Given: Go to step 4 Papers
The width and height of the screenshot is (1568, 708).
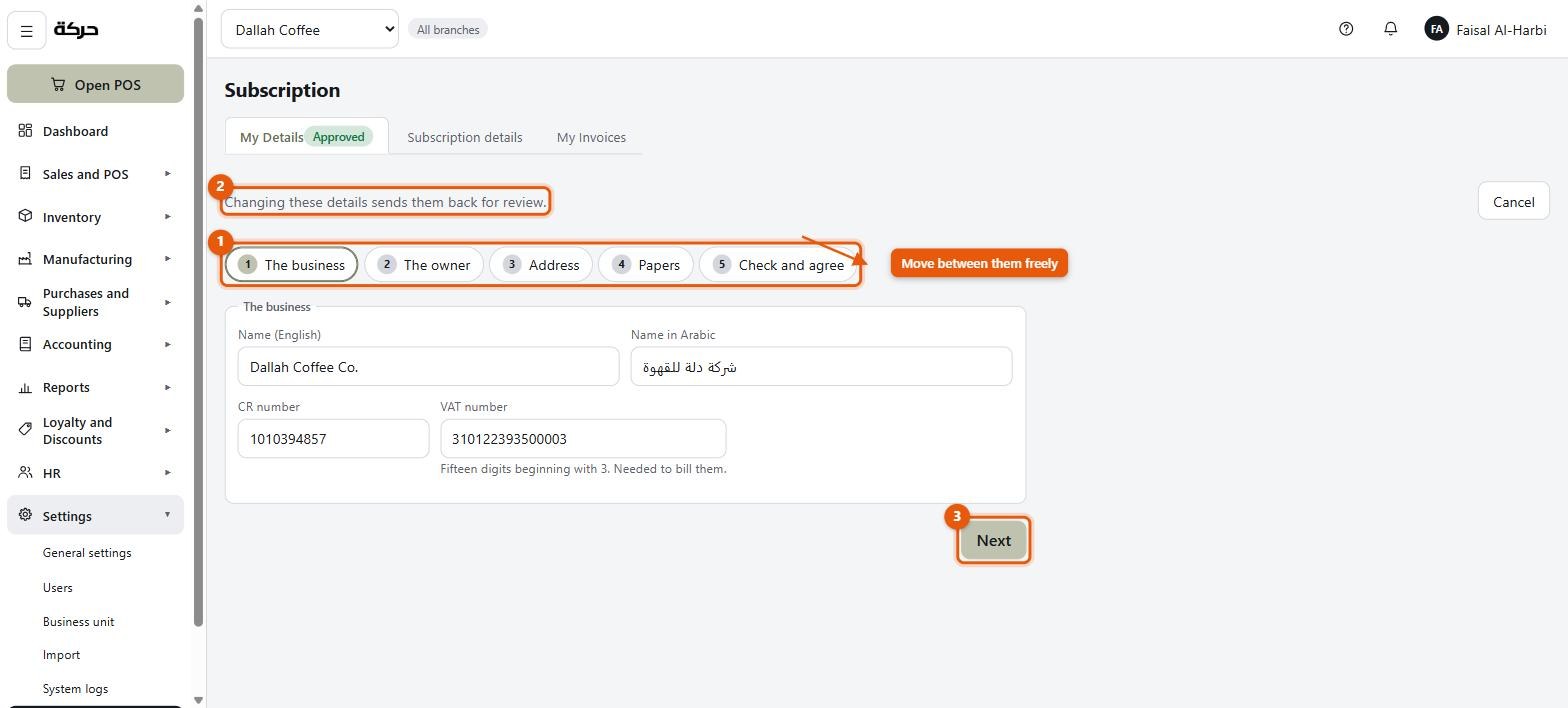Looking at the screenshot, I should [x=646, y=264].
